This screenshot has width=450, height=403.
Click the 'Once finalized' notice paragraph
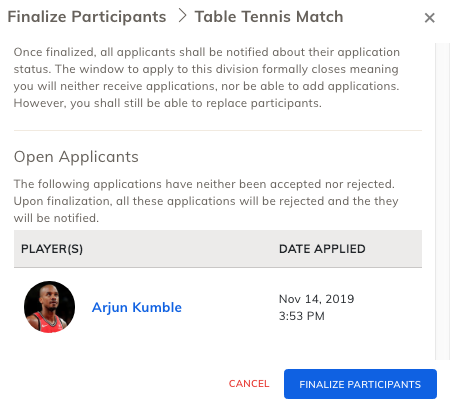coord(207,78)
